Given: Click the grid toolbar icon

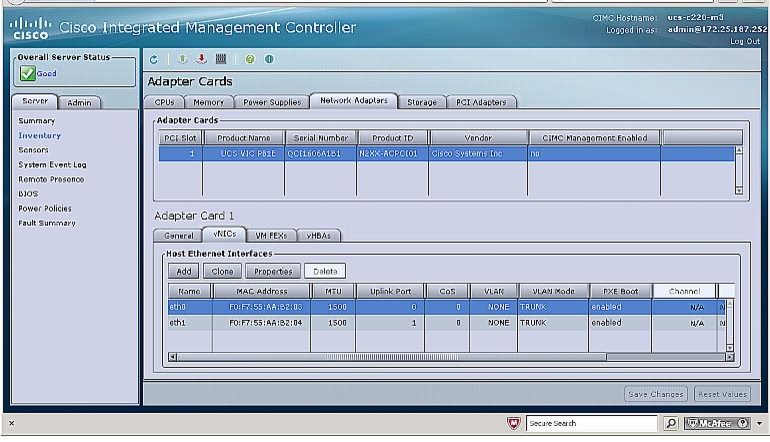Looking at the screenshot, I should [221, 59].
